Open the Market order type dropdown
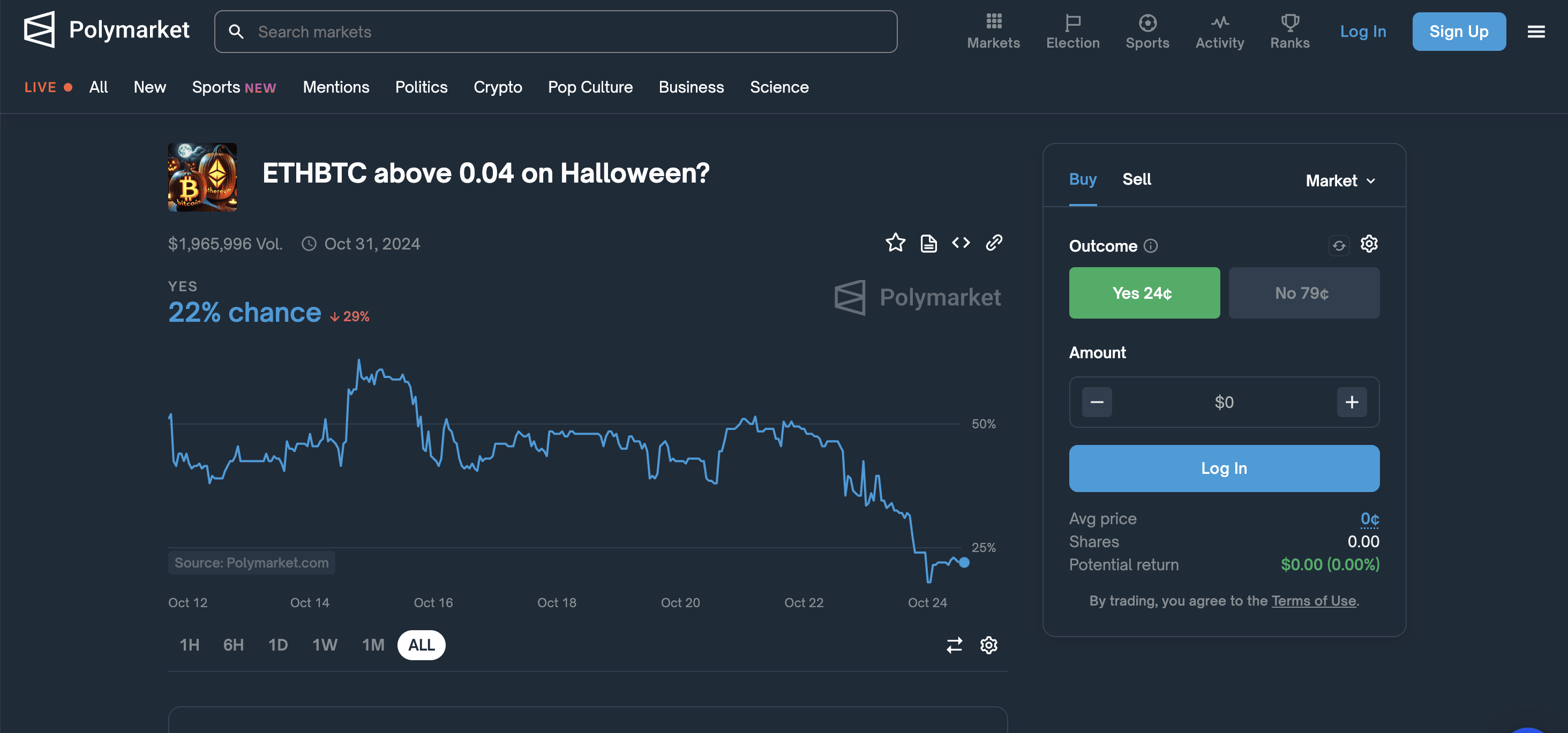The height and width of the screenshot is (733, 1568). pos(1340,180)
